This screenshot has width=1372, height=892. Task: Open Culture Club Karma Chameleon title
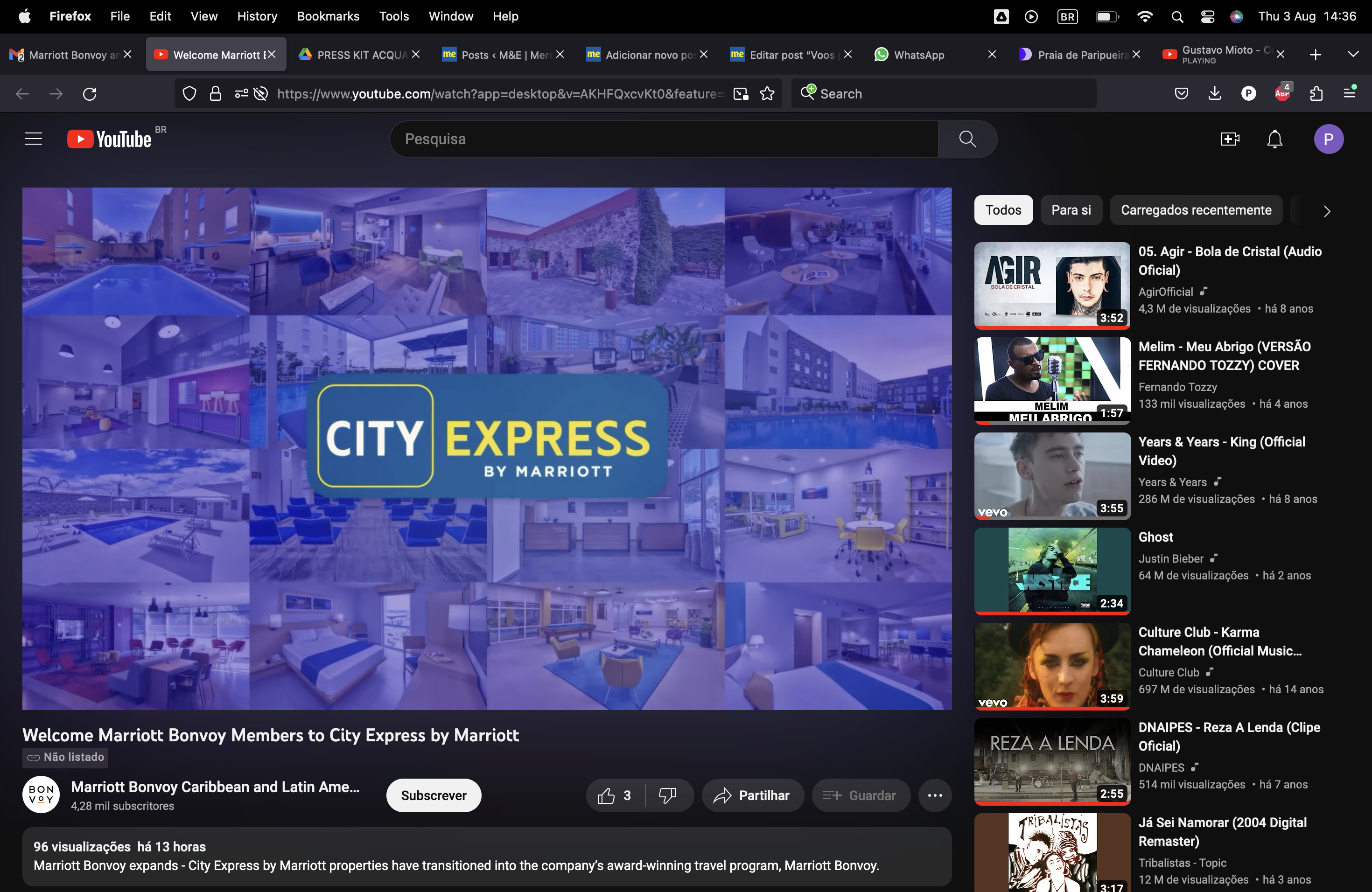(x=1220, y=641)
